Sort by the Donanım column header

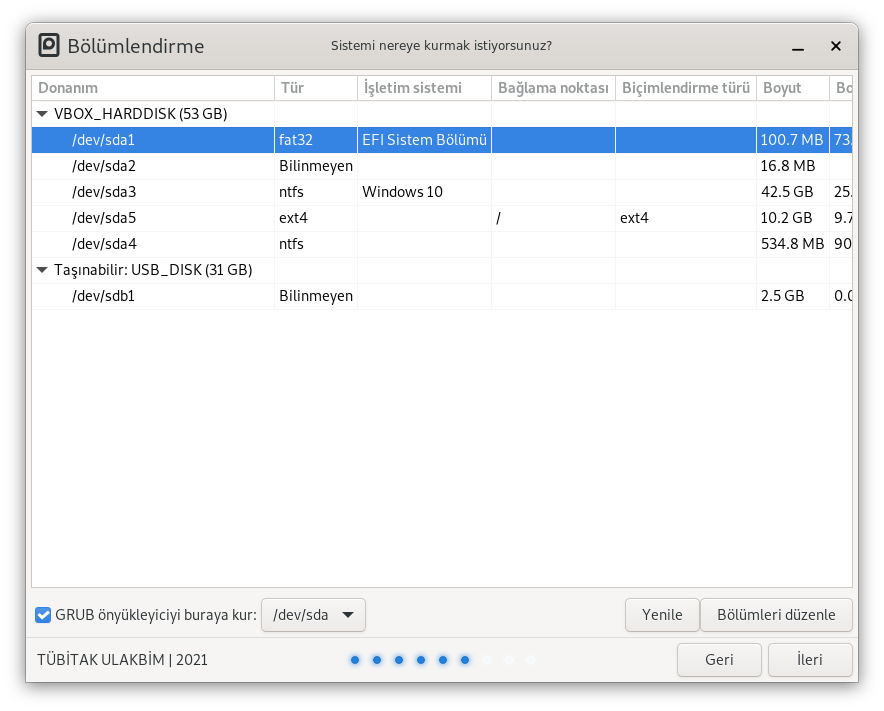153,88
